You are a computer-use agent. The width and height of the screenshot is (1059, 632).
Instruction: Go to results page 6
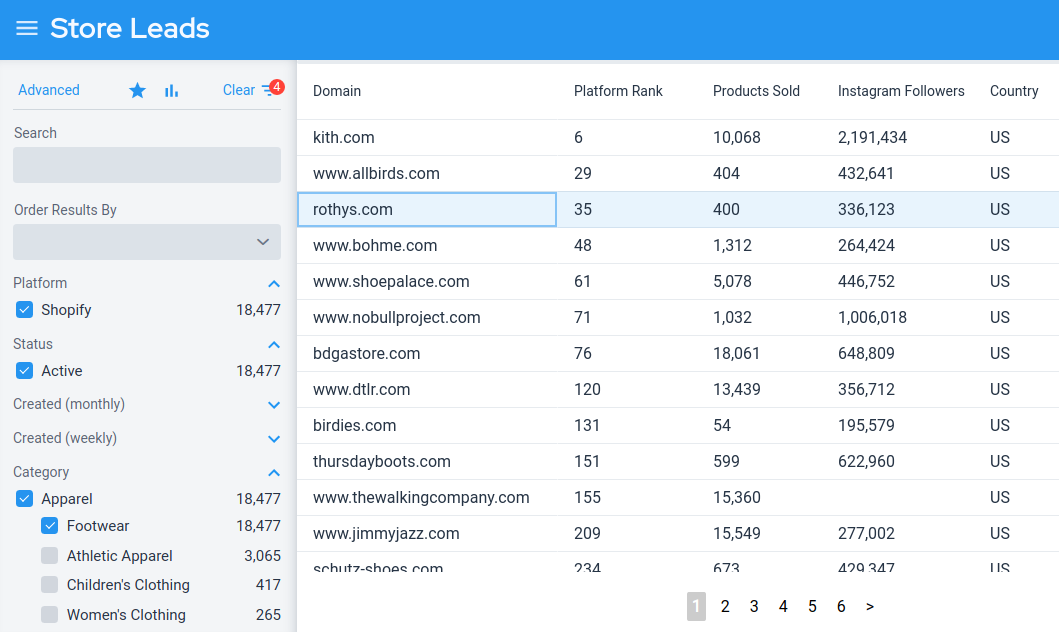842,606
